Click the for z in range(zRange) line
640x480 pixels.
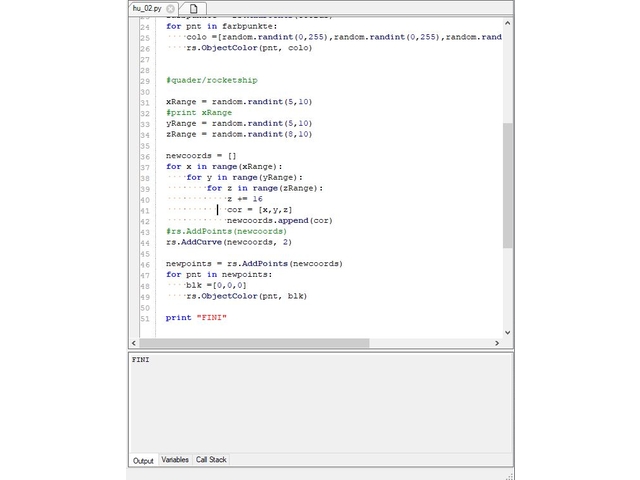click(265, 188)
